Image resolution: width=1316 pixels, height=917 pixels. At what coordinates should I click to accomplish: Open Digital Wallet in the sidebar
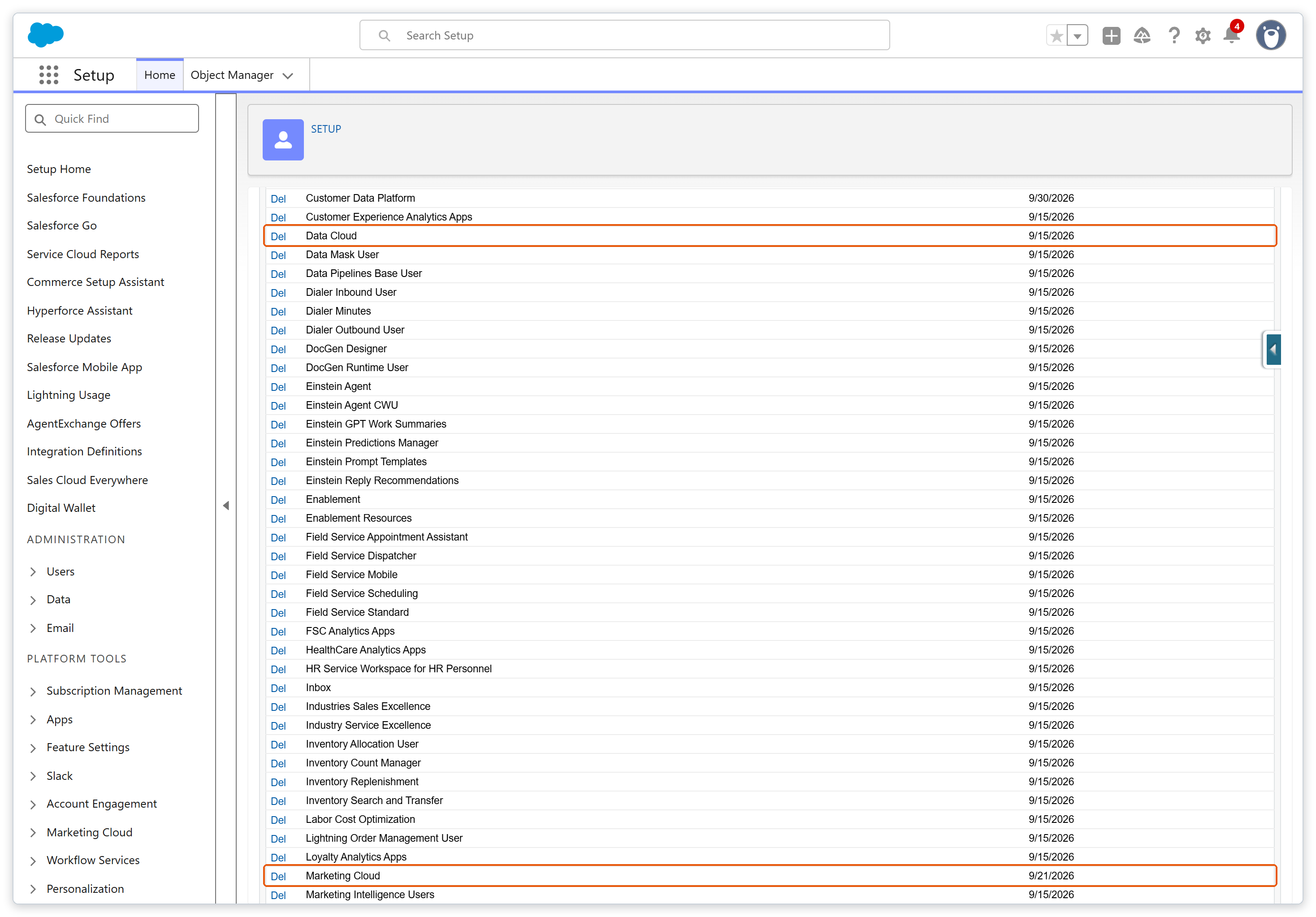(61, 508)
